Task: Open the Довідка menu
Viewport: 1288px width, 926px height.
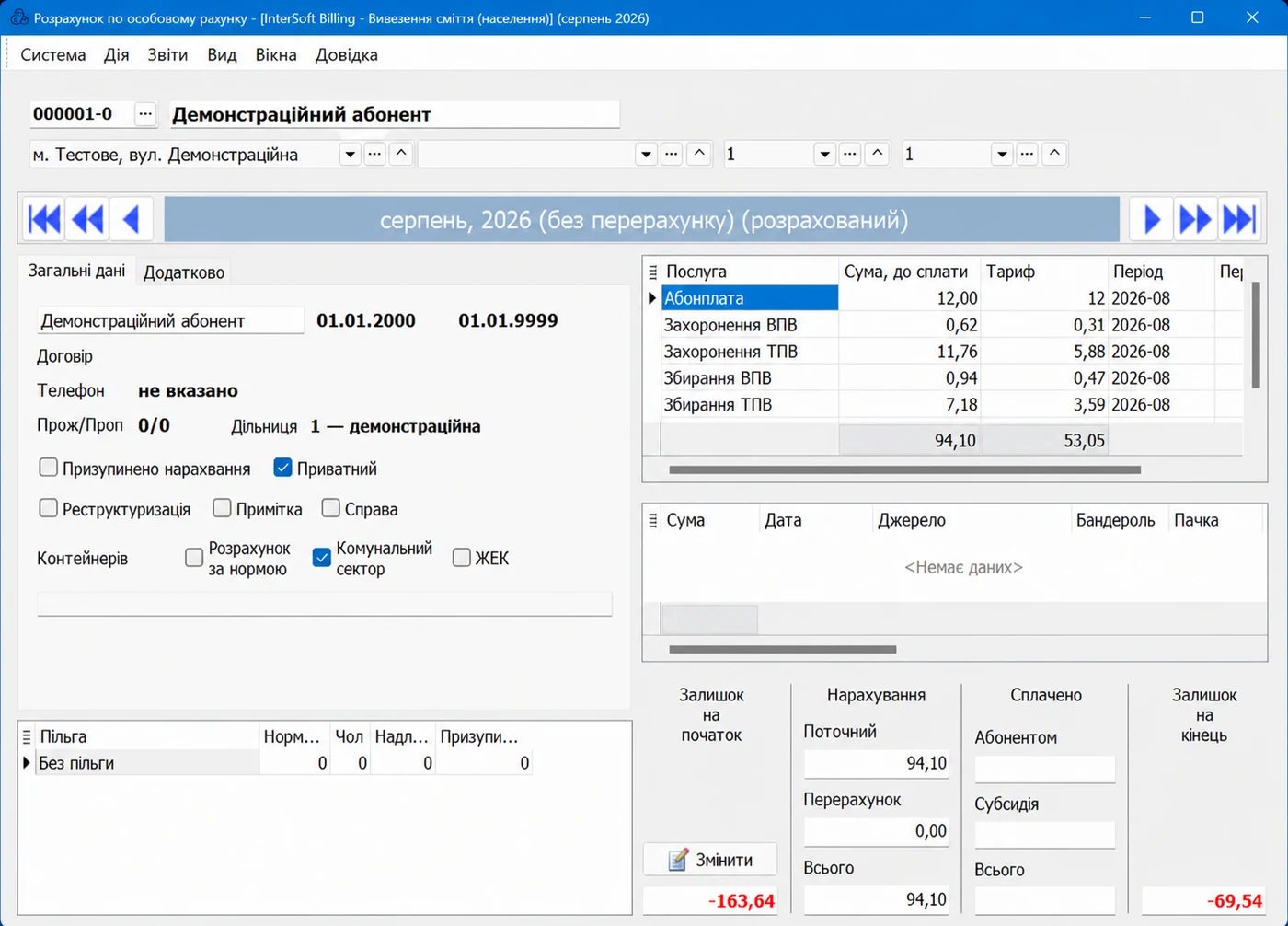Action: pyautogui.click(x=347, y=55)
